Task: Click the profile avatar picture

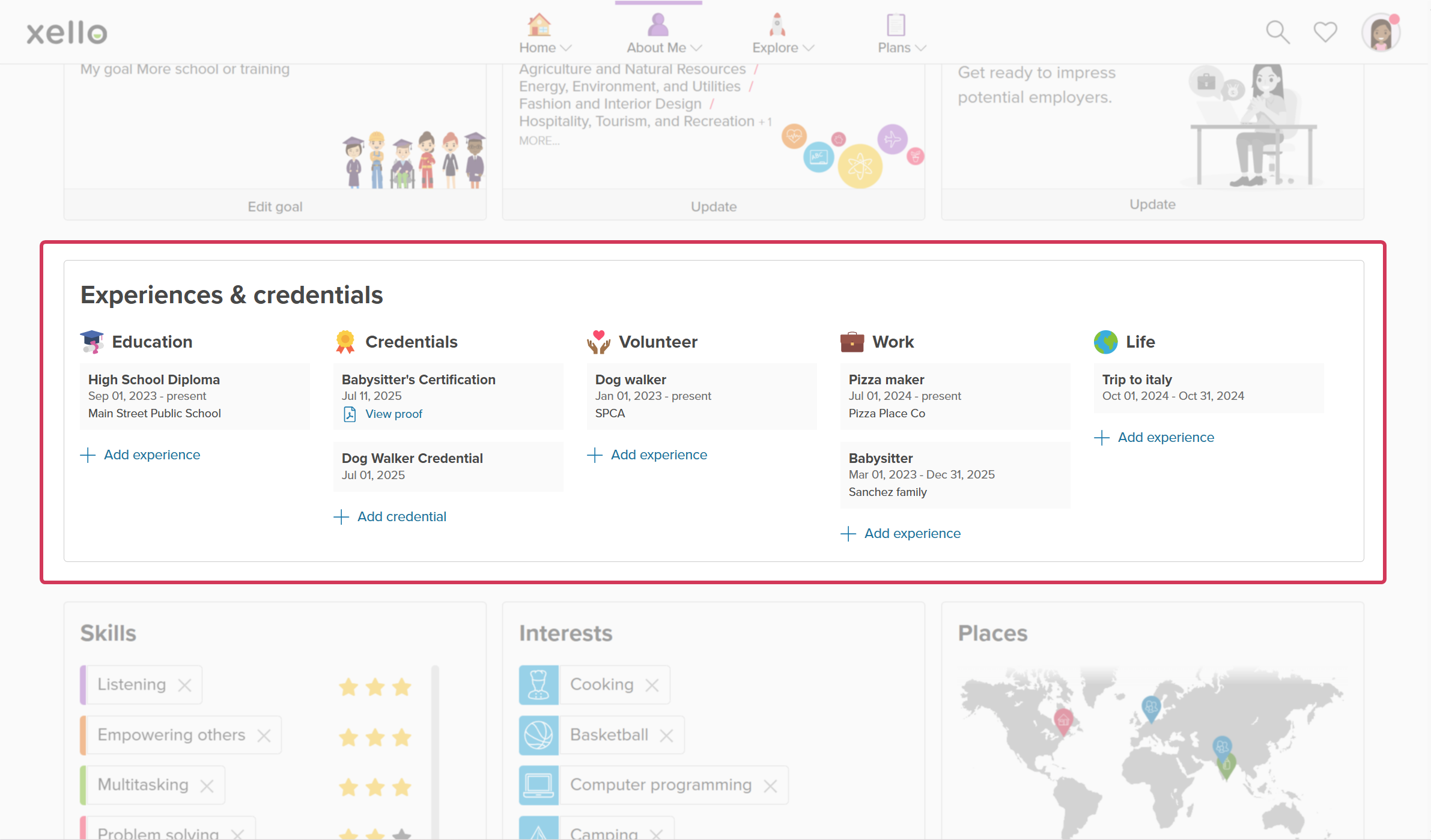Action: click(x=1380, y=32)
